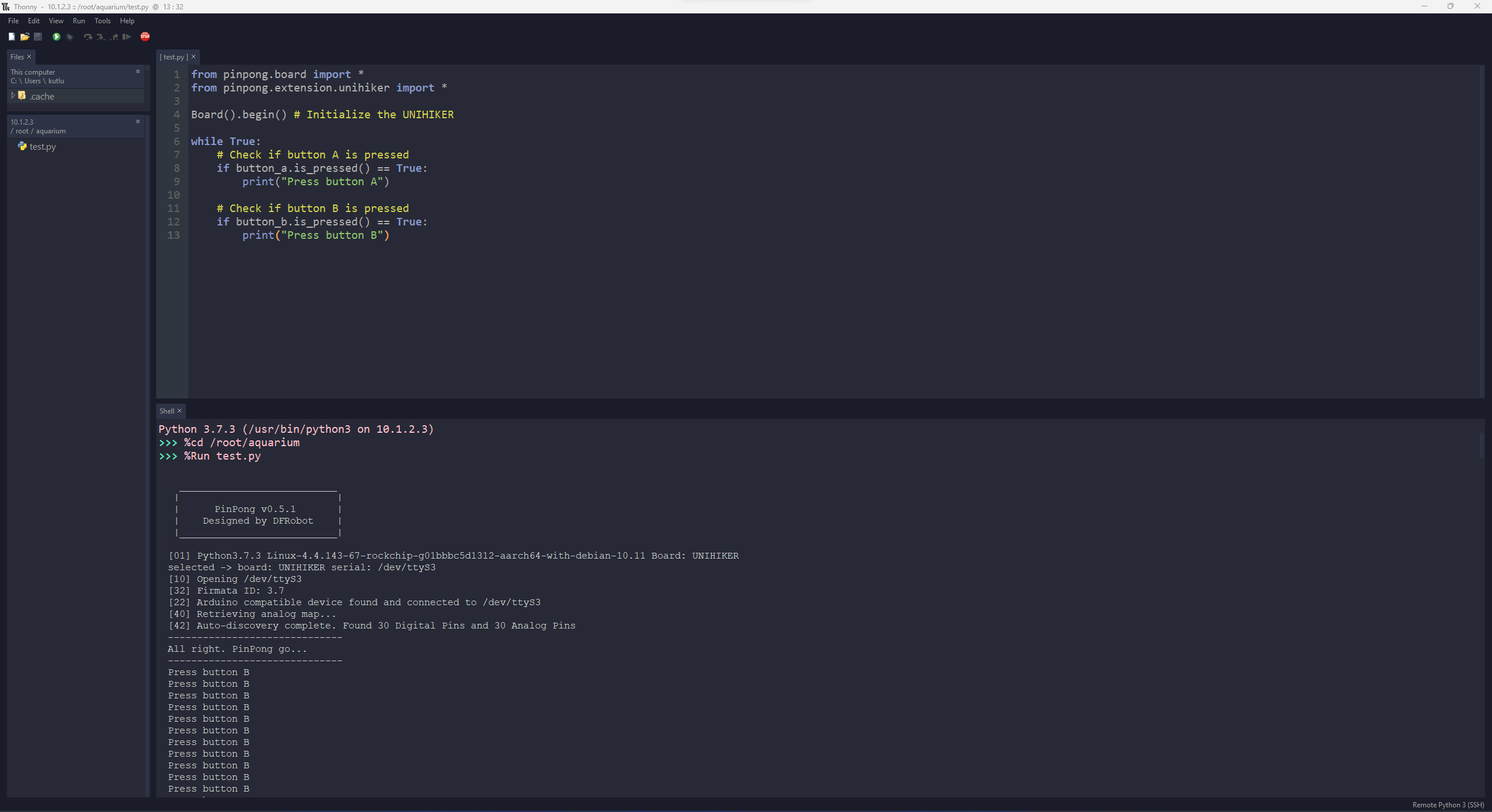
Task: Click the New file icon
Action: 12,37
